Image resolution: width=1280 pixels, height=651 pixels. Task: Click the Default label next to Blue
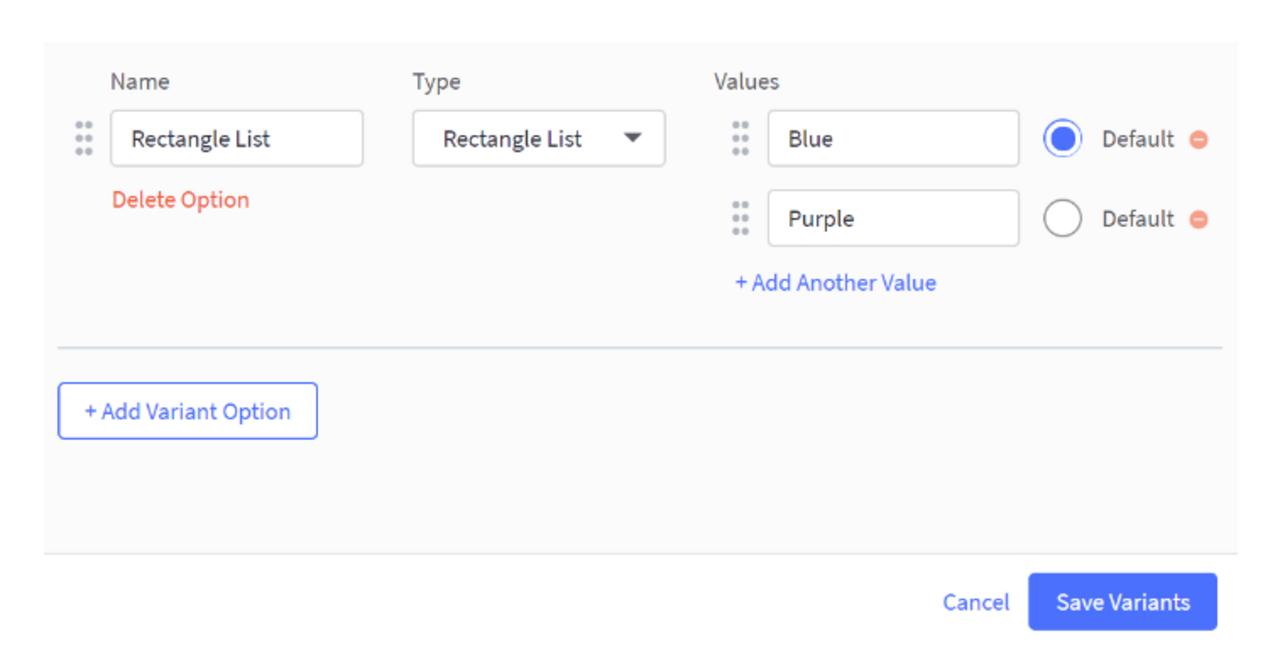click(x=1137, y=139)
